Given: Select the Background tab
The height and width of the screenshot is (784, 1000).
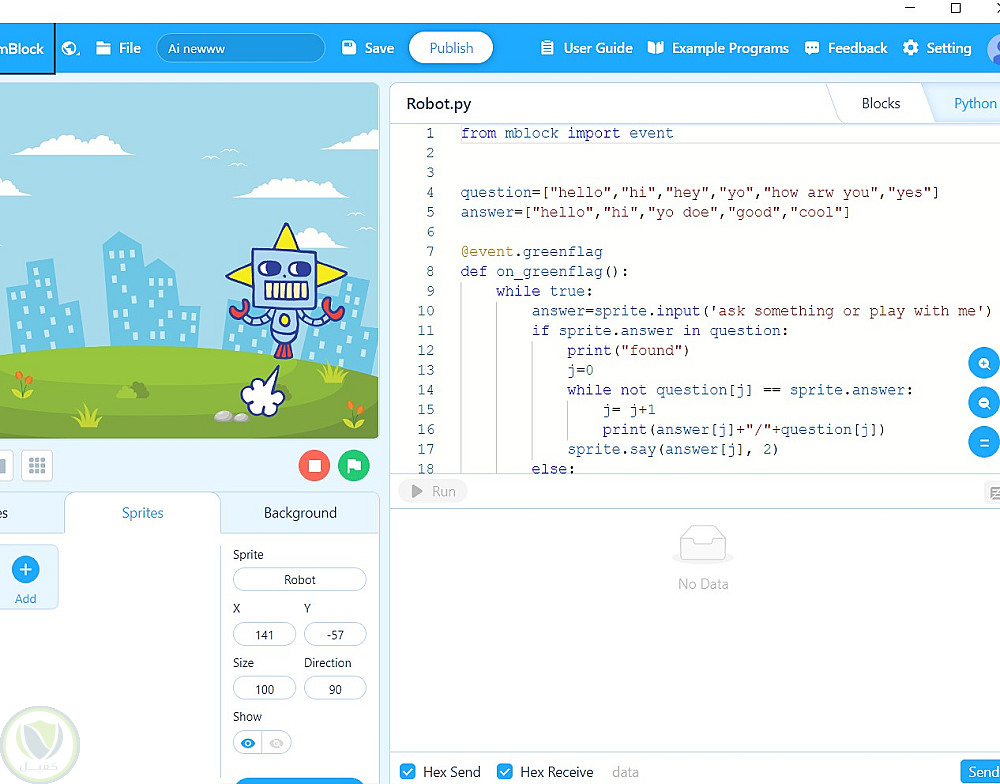Looking at the screenshot, I should tap(300, 513).
